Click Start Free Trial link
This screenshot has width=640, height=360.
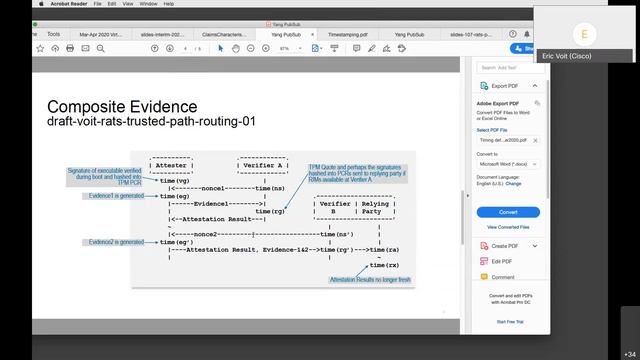click(x=510, y=322)
